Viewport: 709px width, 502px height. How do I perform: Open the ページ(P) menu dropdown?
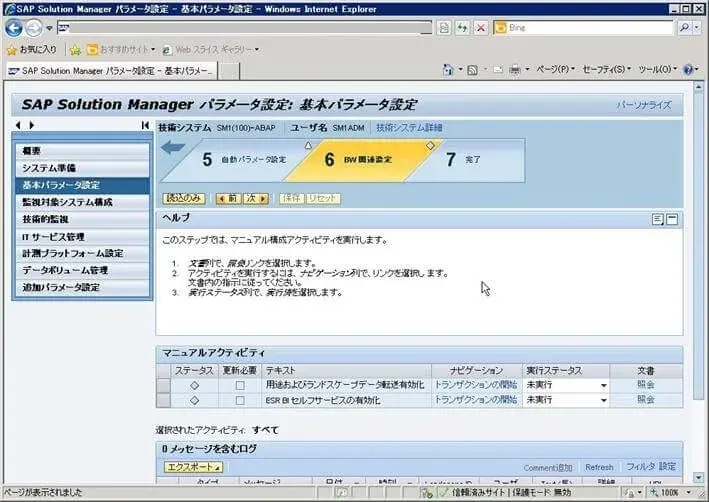pyautogui.click(x=555, y=69)
